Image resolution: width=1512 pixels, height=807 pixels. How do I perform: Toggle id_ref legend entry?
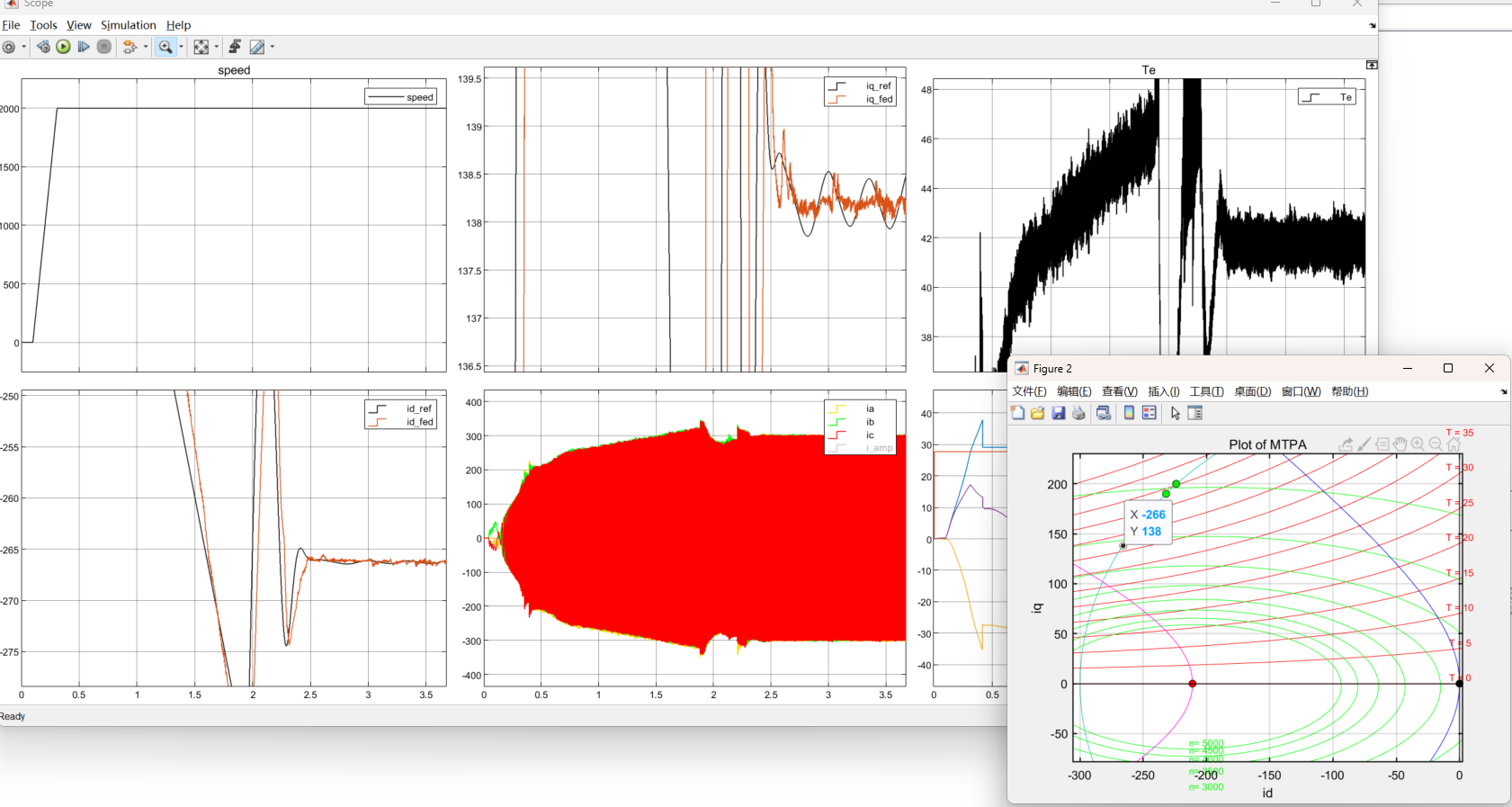pyautogui.click(x=401, y=408)
